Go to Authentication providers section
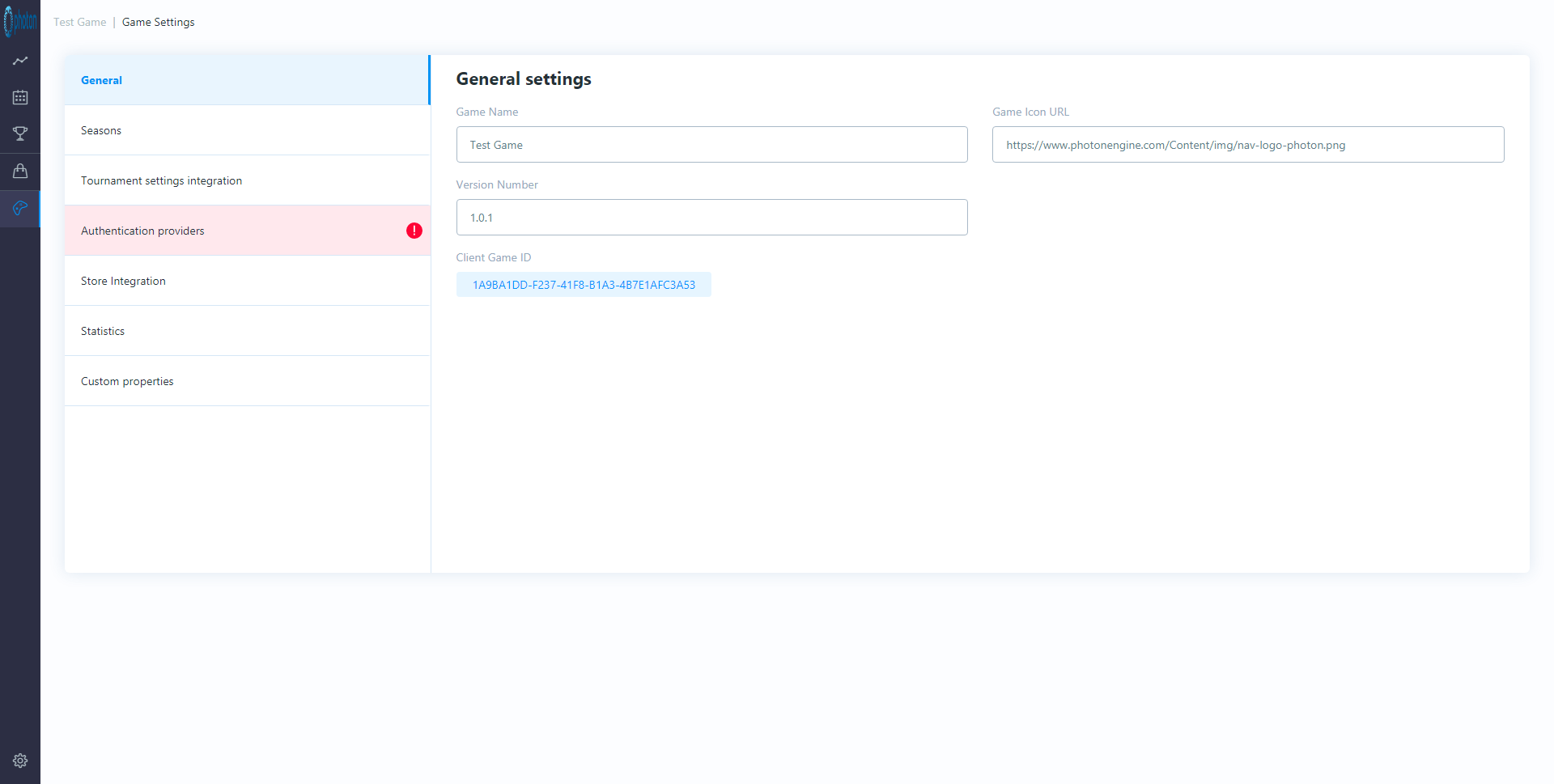1554x784 pixels. click(143, 231)
